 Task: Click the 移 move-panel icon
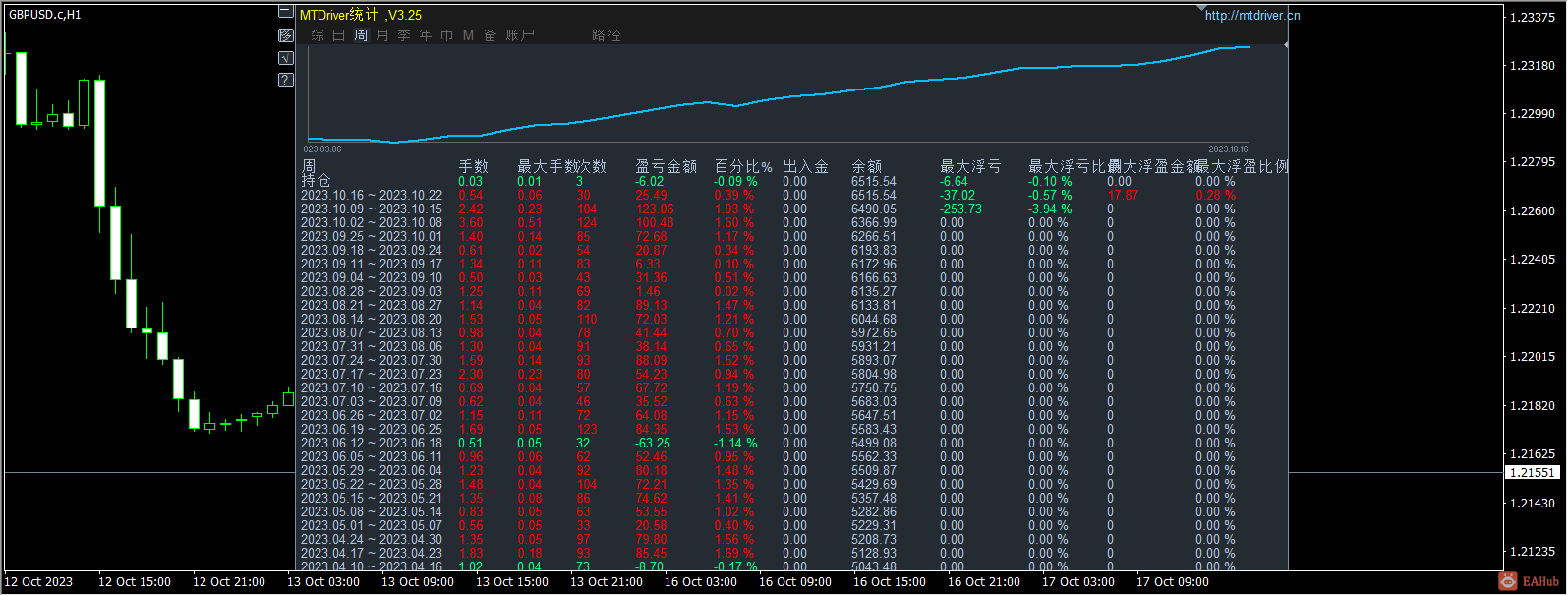click(x=286, y=35)
